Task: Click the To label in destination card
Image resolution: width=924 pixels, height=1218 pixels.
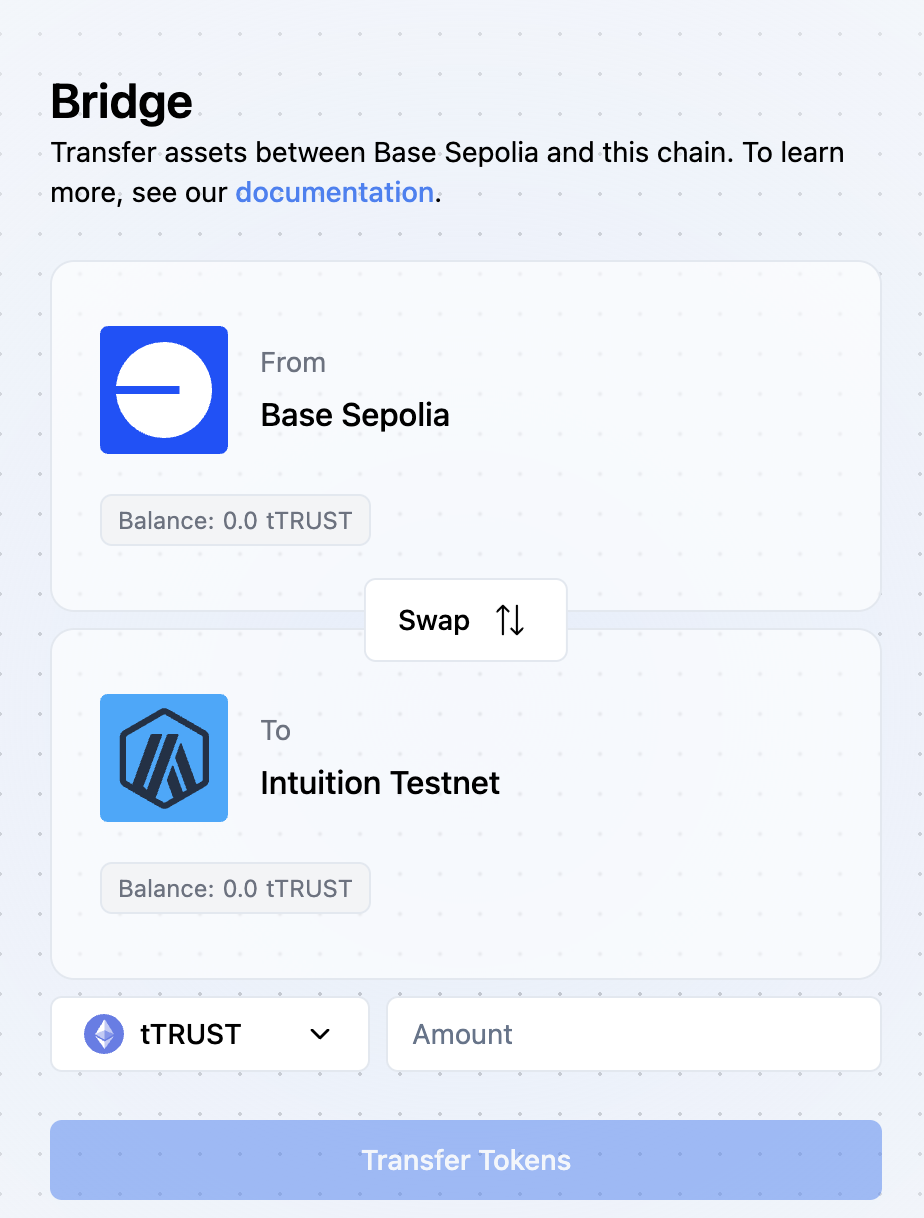Action: tap(275, 730)
